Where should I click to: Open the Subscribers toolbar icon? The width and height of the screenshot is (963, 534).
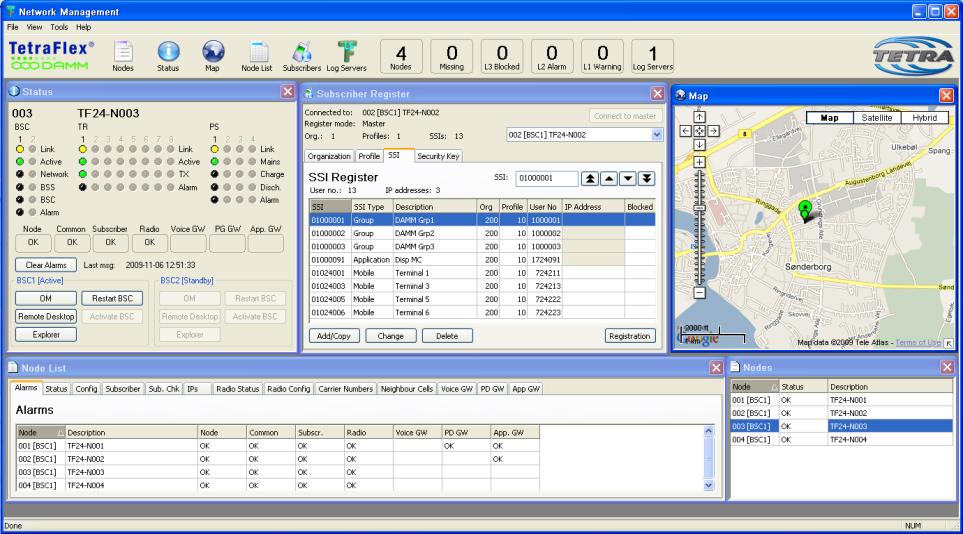(302, 57)
